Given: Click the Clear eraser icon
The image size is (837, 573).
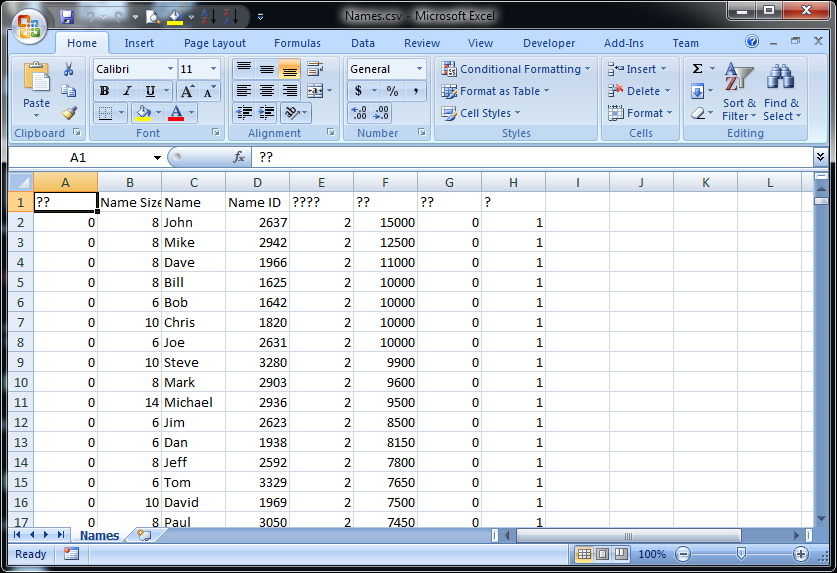Looking at the screenshot, I should click(x=698, y=113).
